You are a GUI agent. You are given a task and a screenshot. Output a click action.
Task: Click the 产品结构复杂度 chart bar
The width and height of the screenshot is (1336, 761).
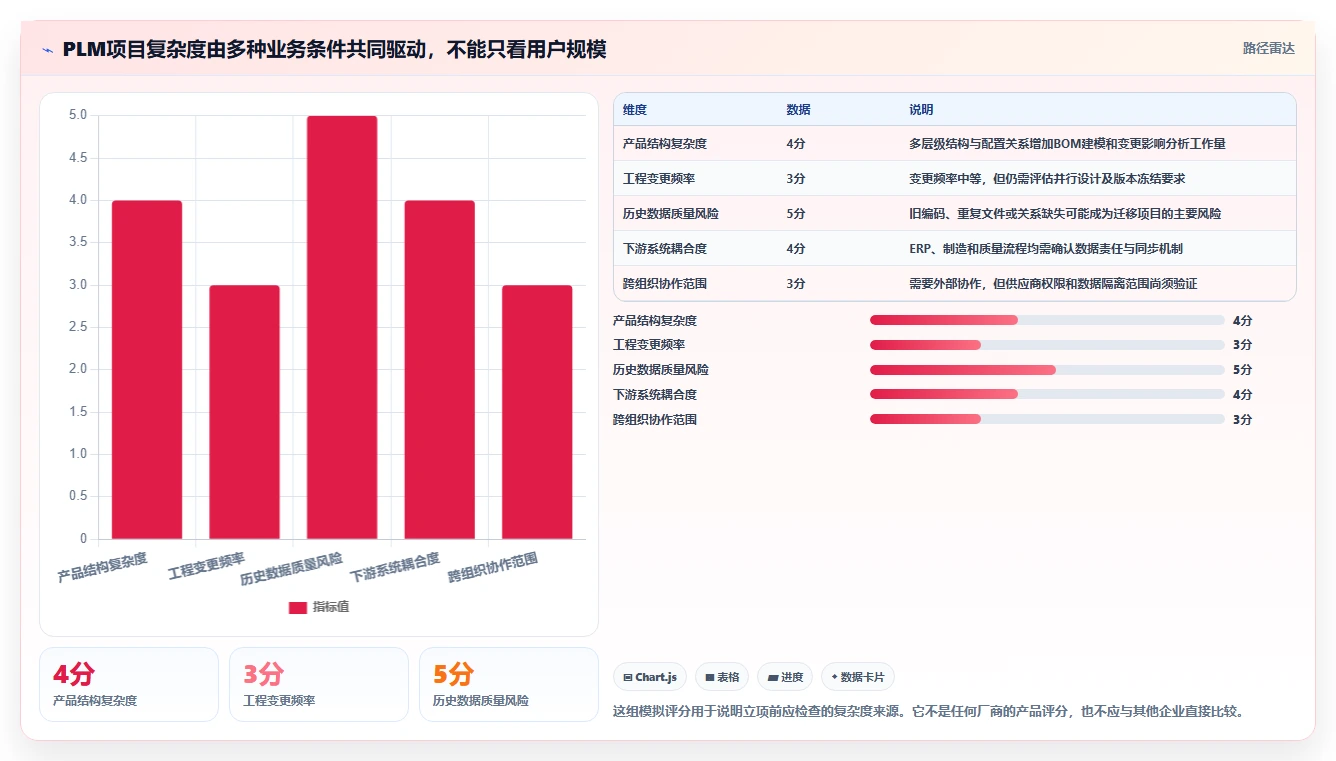[x=147, y=370]
